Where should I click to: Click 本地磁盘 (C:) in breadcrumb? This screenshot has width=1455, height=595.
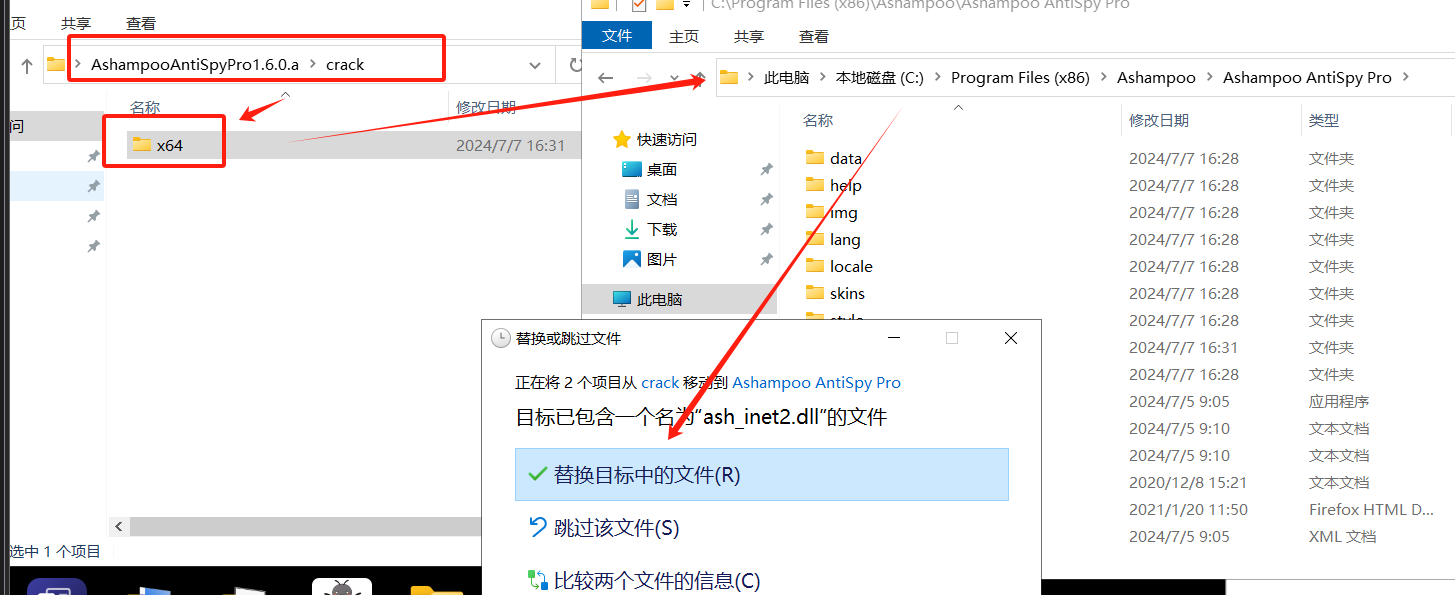(879, 78)
